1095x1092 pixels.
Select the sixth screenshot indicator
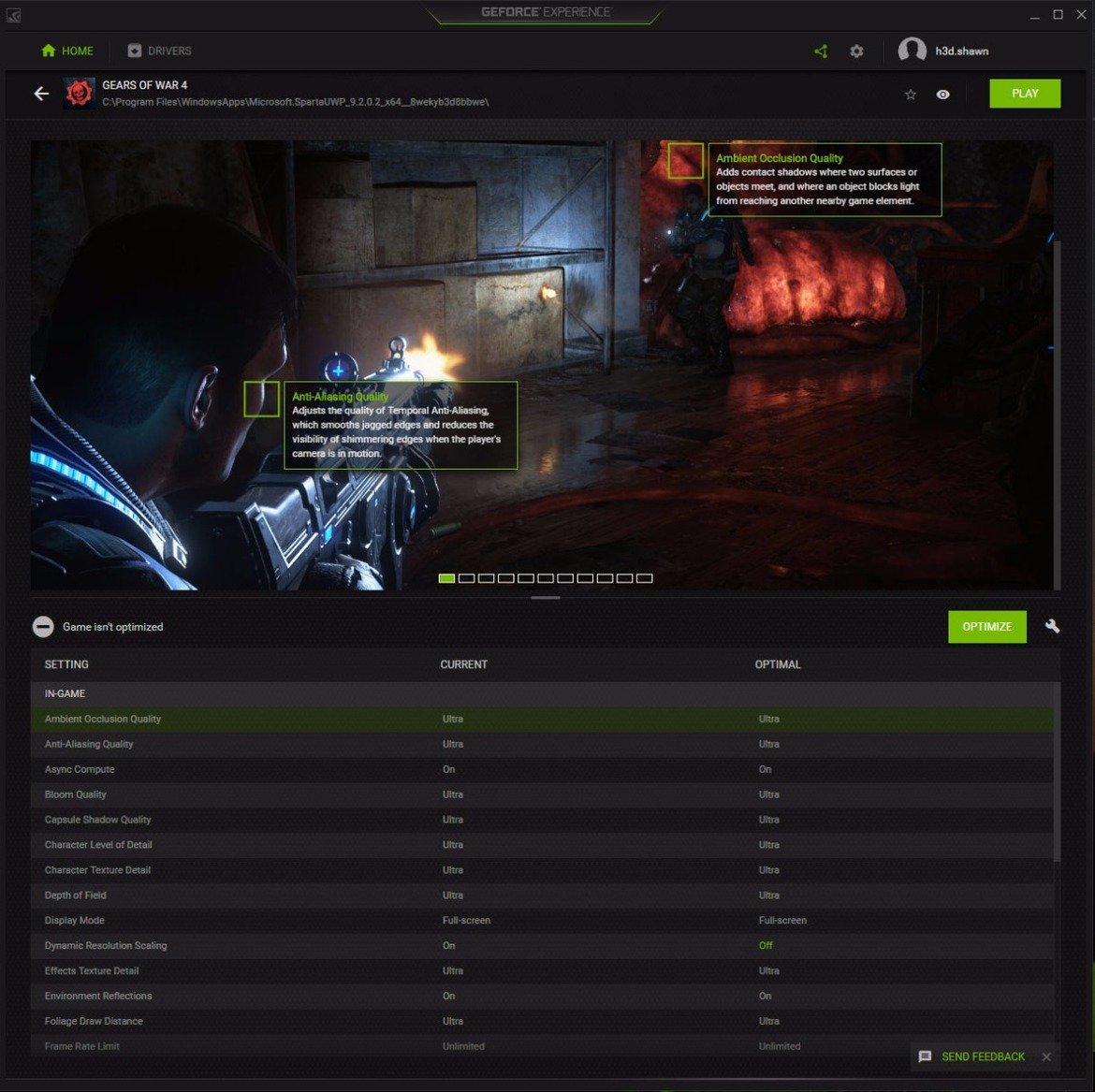coord(546,578)
